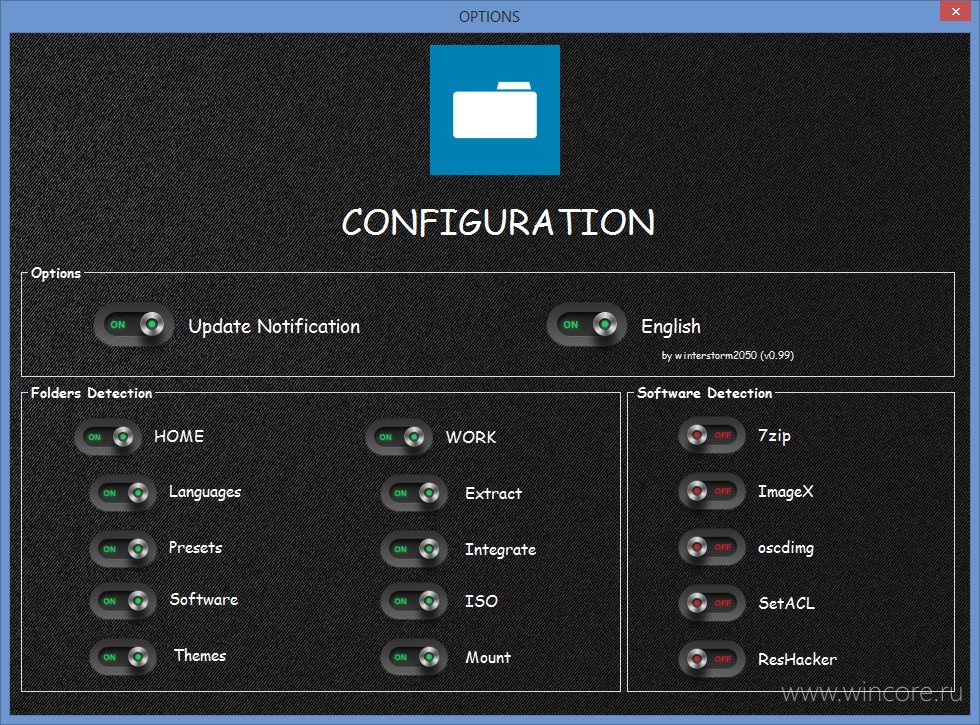The image size is (980, 725).
Task: Click the Mount label
Action: tap(488, 658)
